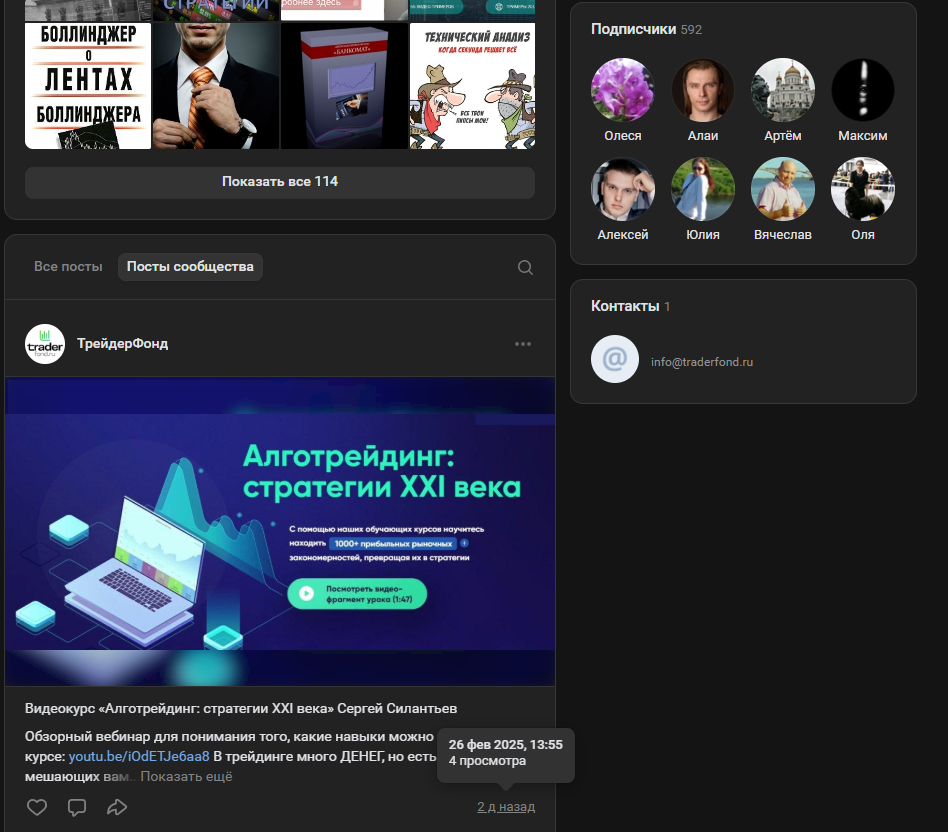Open the Боллинджер о лентах thumbnail
Image resolution: width=948 pixels, height=832 pixels.
(x=88, y=86)
